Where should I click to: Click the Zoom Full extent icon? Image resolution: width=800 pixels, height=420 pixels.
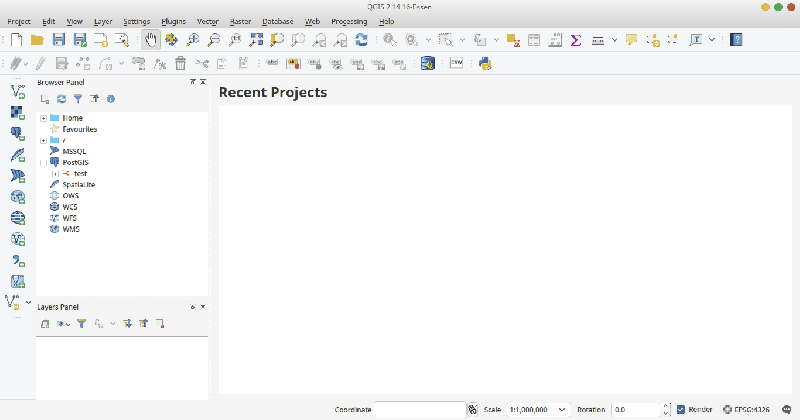(256, 40)
